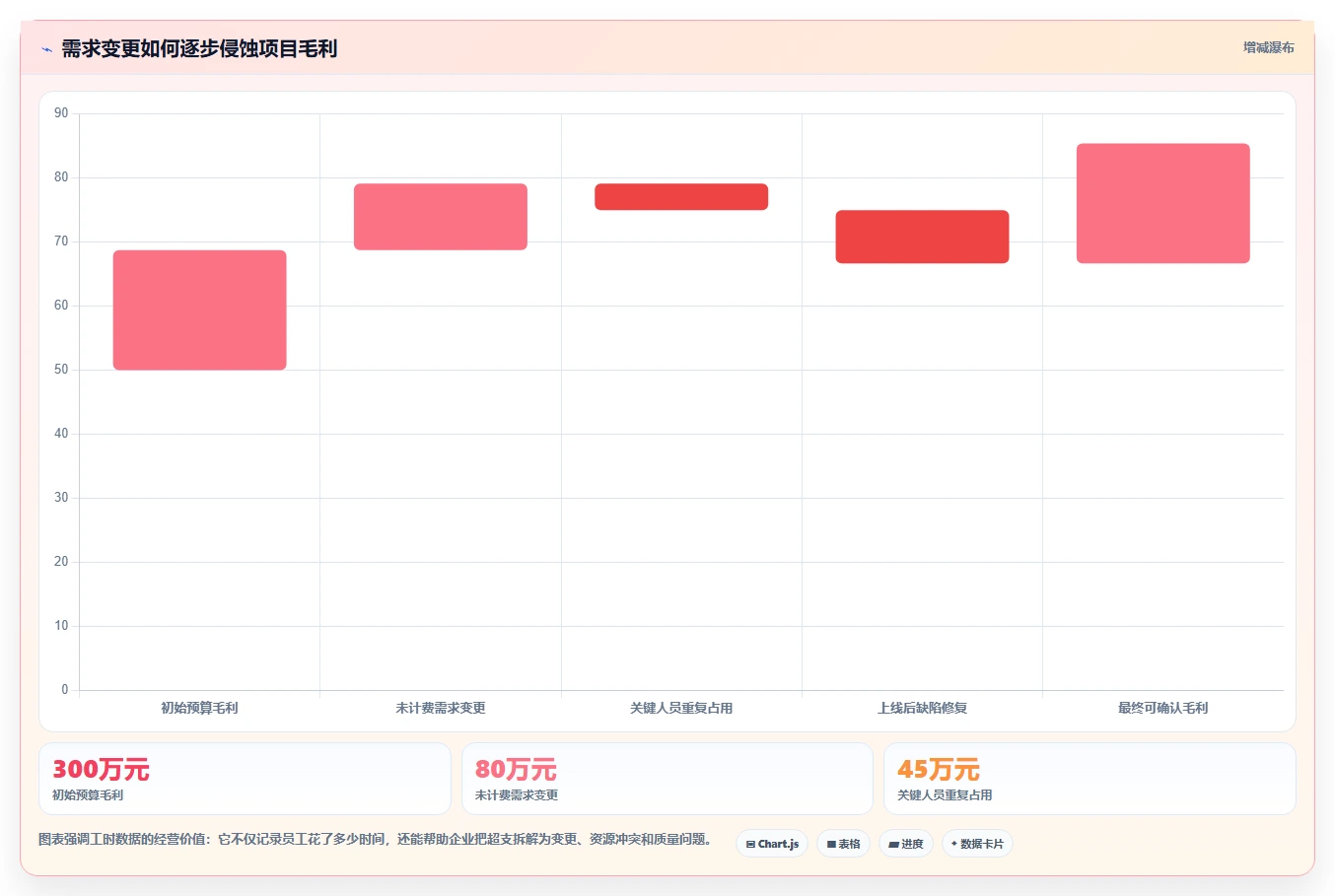The width and height of the screenshot is (1335, 896).
Task: Select the 上线后缺陷修复 red bar
Action: coord(922,237)
